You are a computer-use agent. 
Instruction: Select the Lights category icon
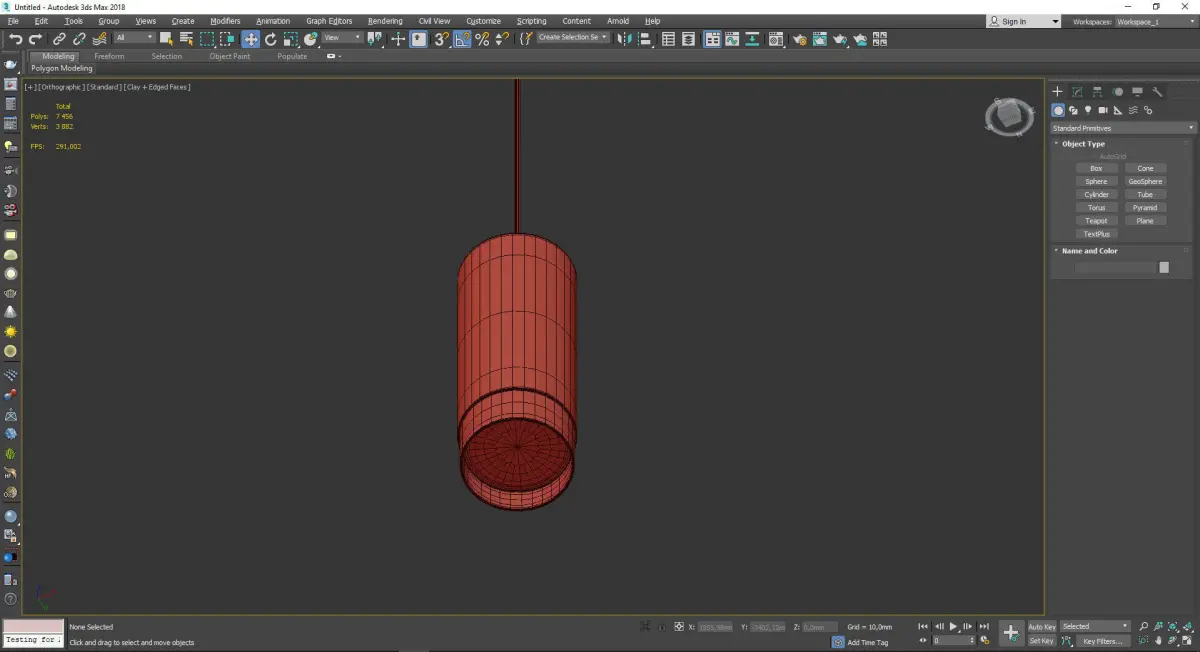(x=1088, y=110)
